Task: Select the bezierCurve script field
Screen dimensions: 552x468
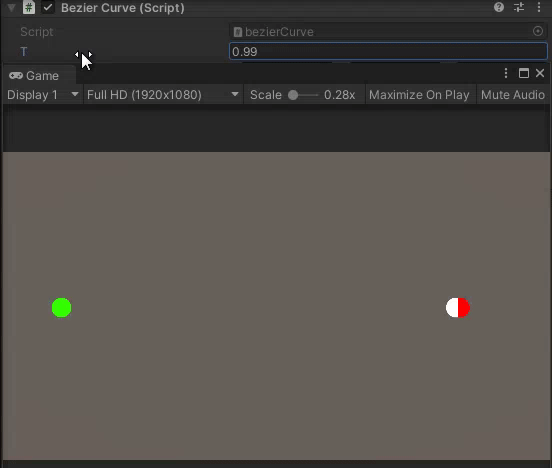Action: click(387, 32)
